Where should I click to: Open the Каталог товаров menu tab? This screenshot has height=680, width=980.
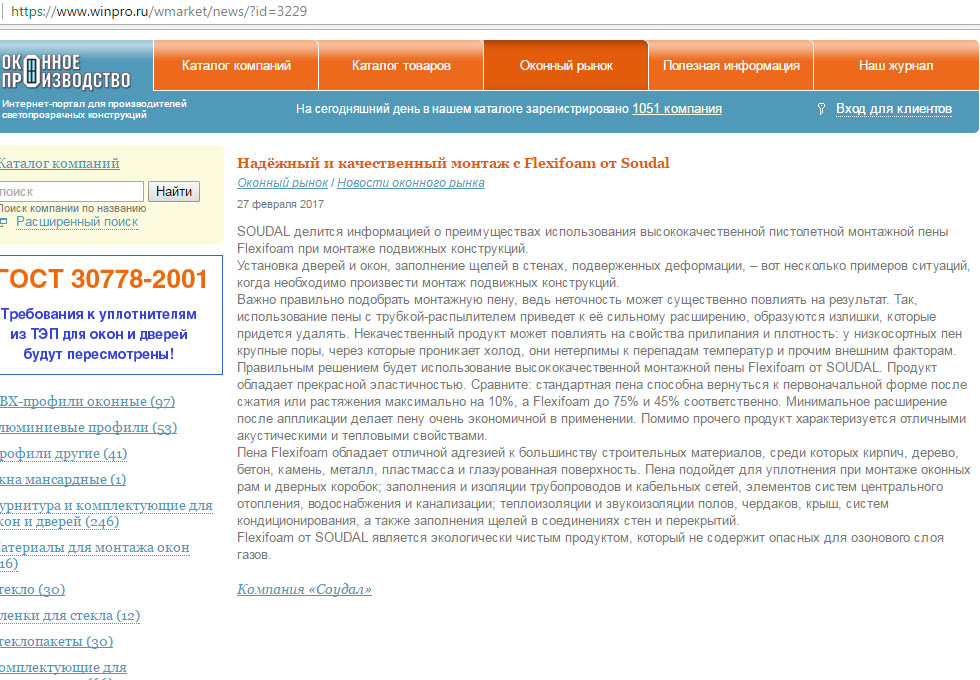click(x=401, y=66)
